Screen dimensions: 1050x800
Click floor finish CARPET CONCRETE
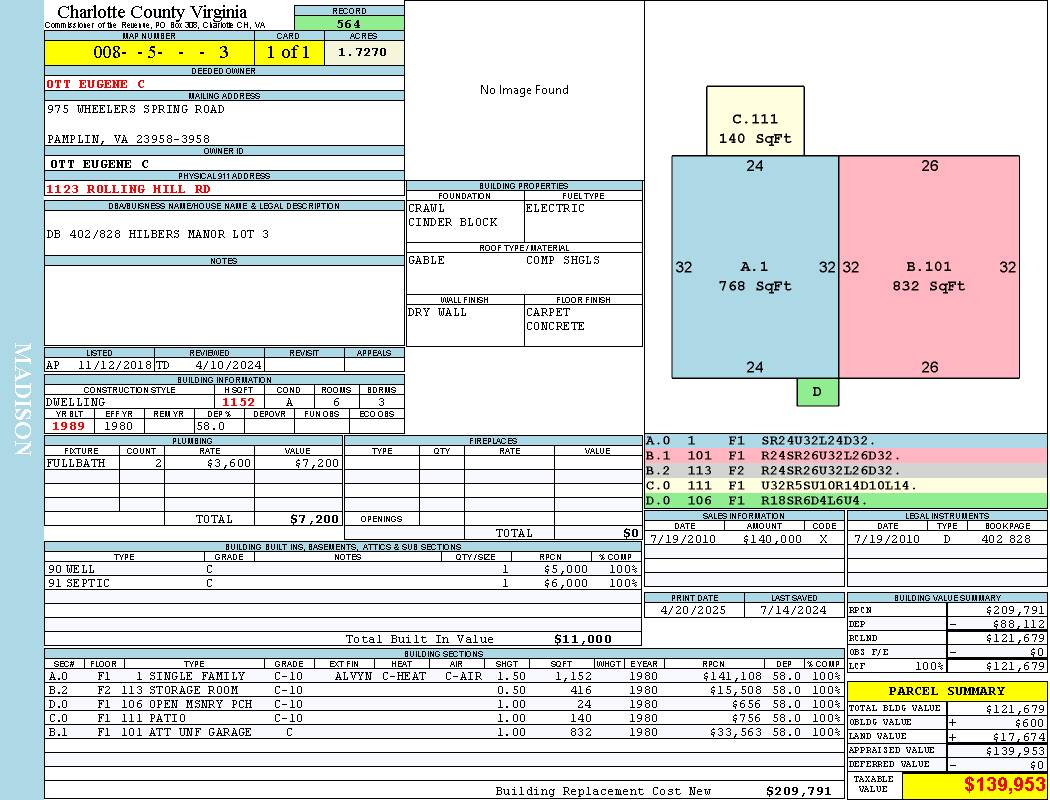(555, 319)
